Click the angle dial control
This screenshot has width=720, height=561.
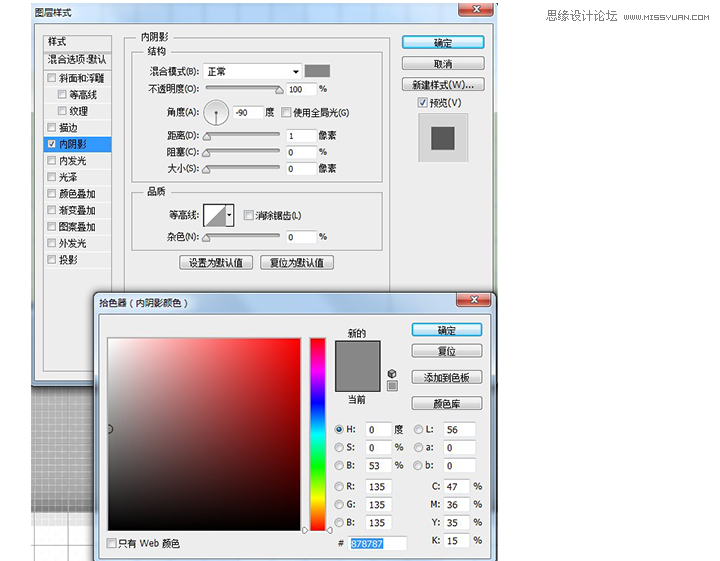click(216, 112)
